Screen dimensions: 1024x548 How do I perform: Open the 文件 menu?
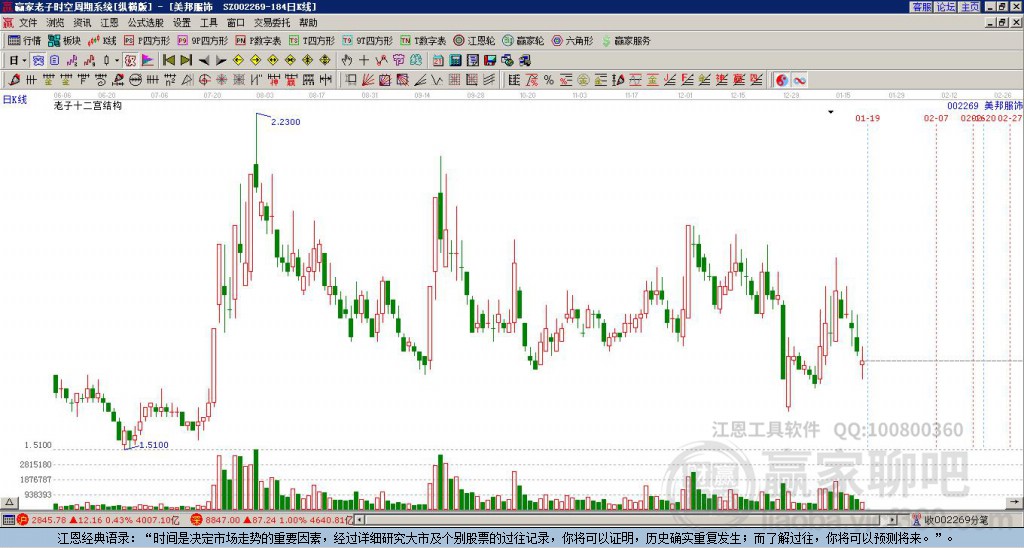(x=28, y=23)
